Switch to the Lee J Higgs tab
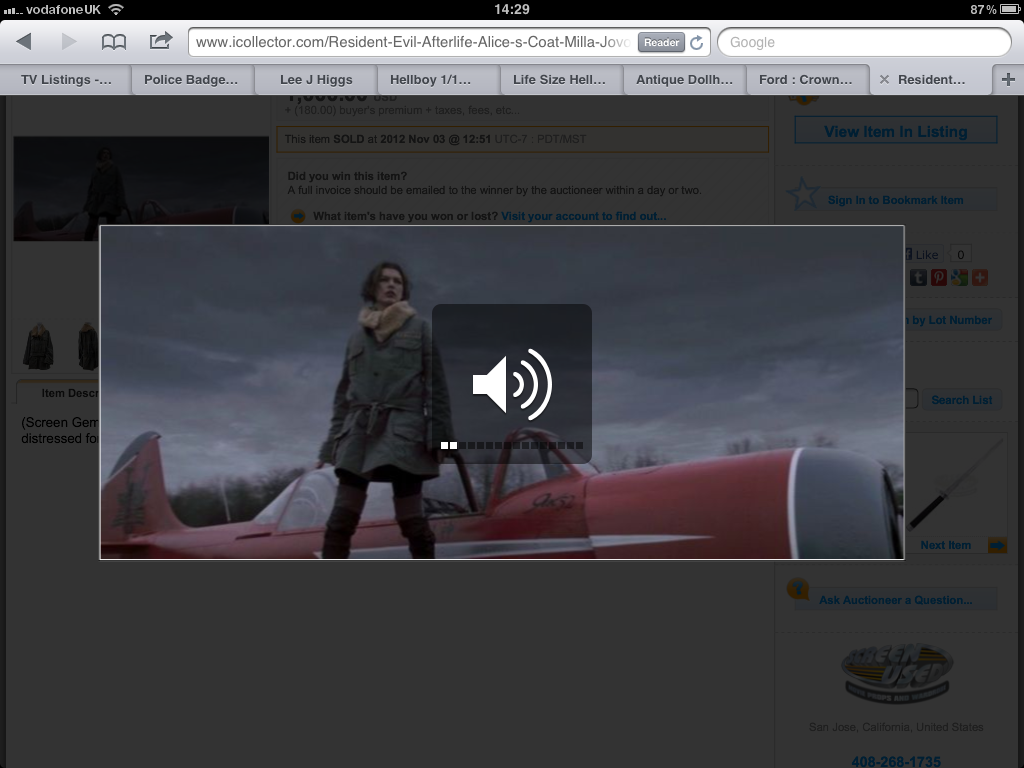Image resolution: width=1024 pixels, height=768 pixels. (316, 80)
